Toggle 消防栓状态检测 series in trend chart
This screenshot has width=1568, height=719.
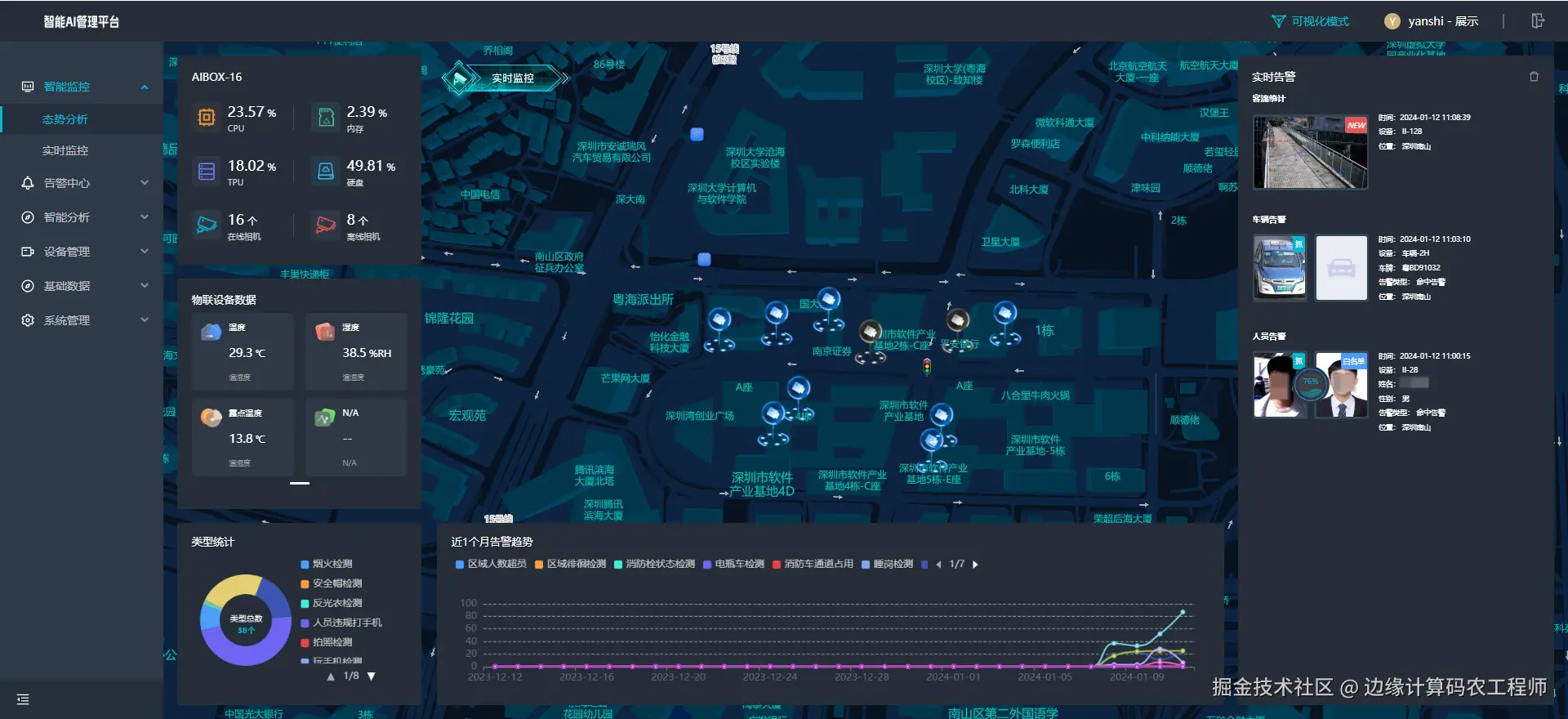coord(654,564)
